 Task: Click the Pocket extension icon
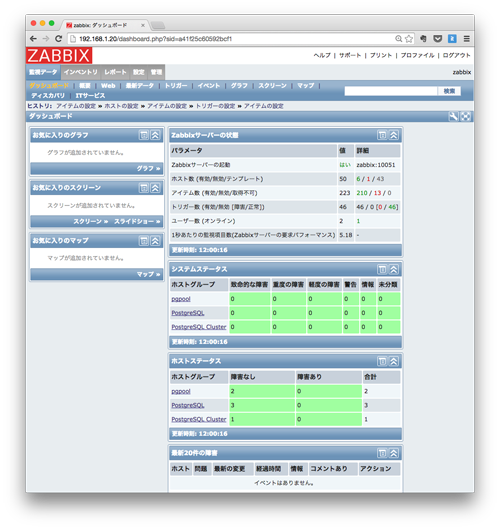coord(438,39)
